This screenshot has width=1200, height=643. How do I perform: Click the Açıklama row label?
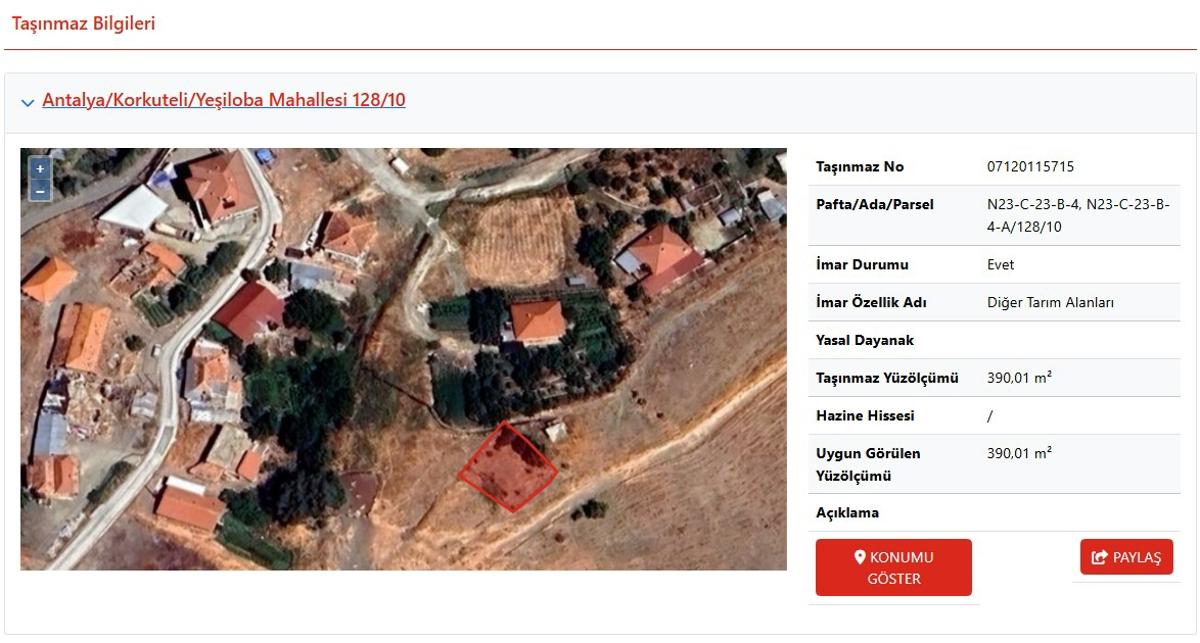847,513
